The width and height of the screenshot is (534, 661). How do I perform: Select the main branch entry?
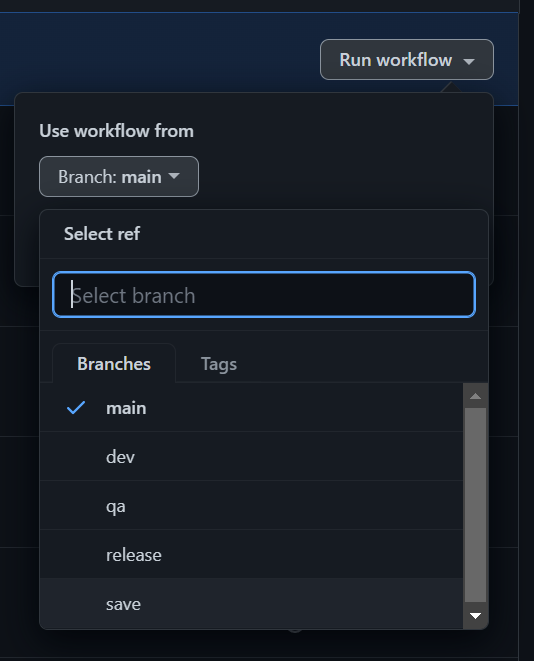252,408
